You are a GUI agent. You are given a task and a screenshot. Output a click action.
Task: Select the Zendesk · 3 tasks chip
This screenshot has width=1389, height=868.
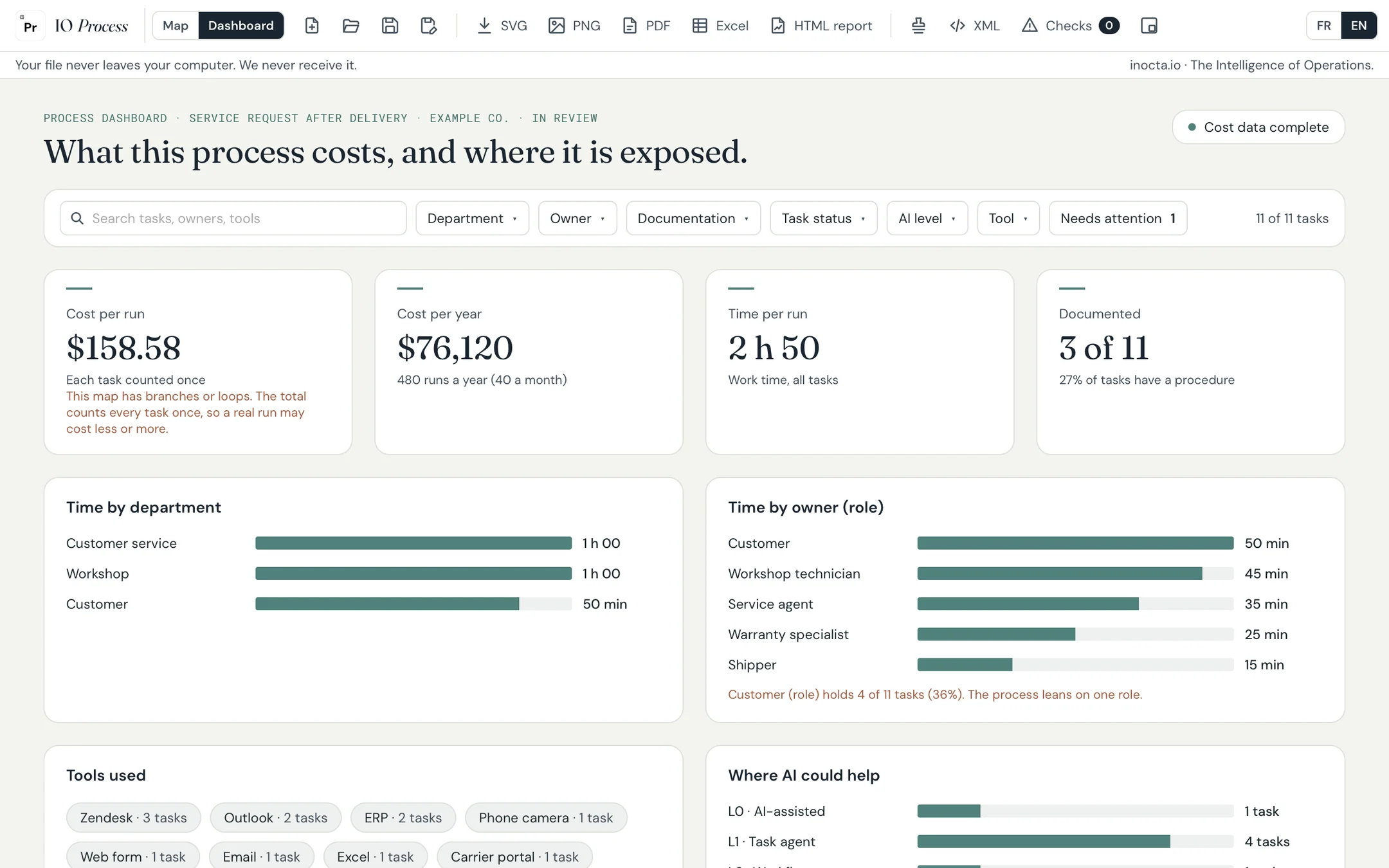tap(133, 818)
